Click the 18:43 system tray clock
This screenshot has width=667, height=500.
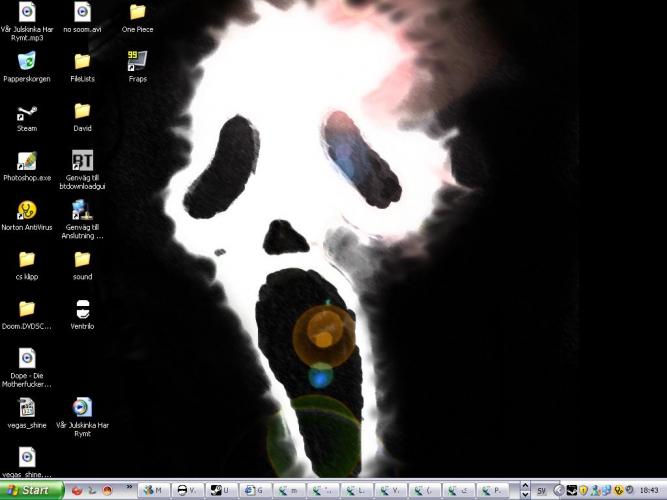pyautogui.click(x=650, y=491)
